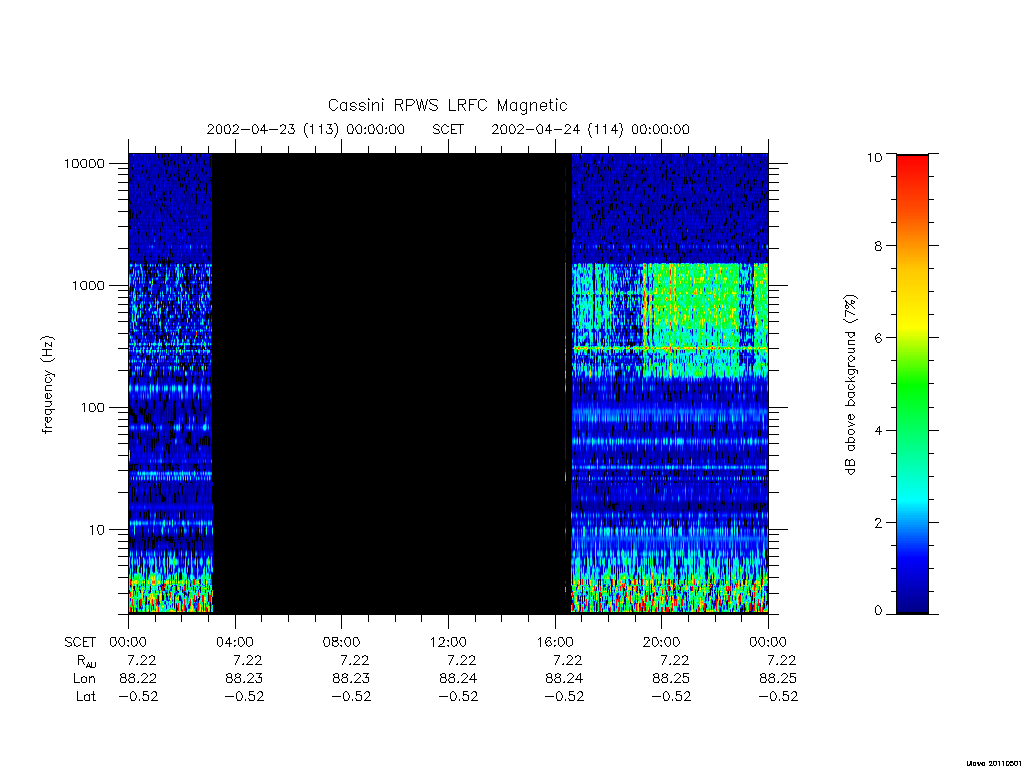Click the "10" value on the color bar
Viewport: 1024px width, 768px height.
[874, 157]
